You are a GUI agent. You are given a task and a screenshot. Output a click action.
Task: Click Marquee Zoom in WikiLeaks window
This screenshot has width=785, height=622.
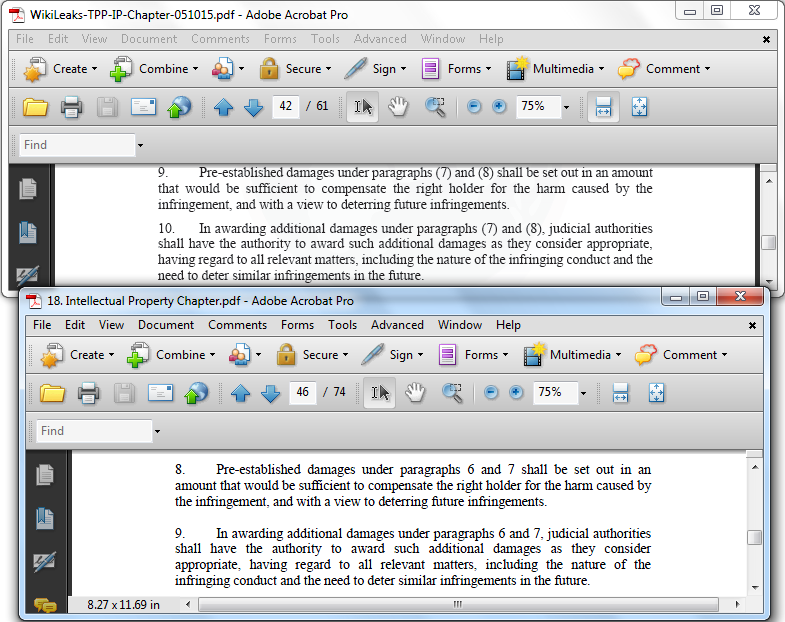[x=435, y=107]
